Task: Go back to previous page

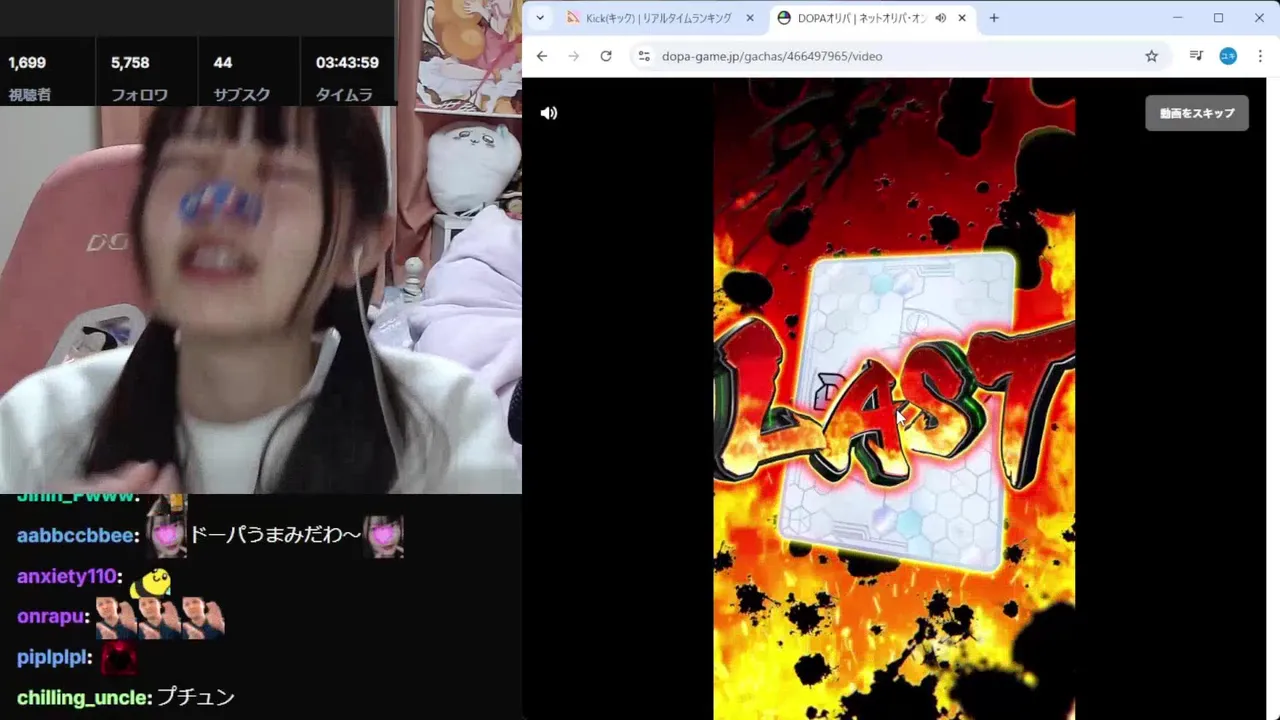Action: (x=542, y=56)
